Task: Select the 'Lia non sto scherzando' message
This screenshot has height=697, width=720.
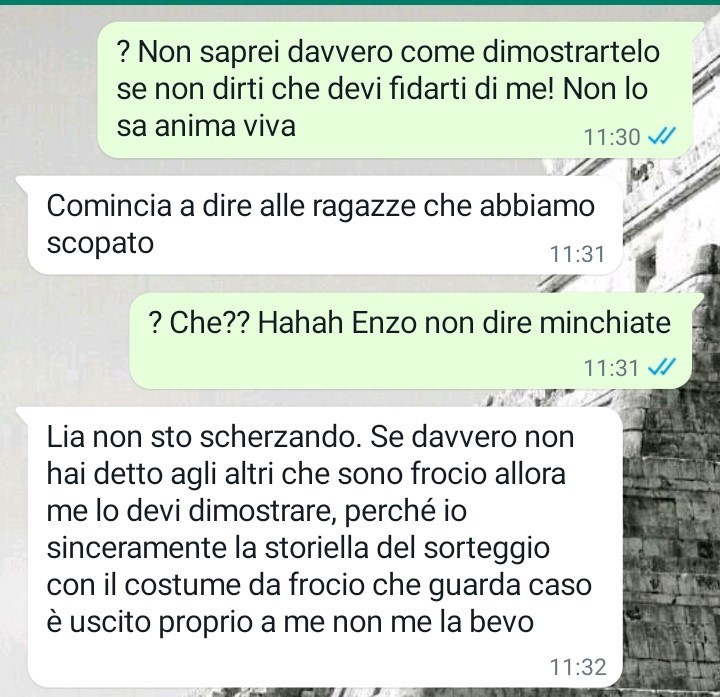Action: [x=325, y=547]
